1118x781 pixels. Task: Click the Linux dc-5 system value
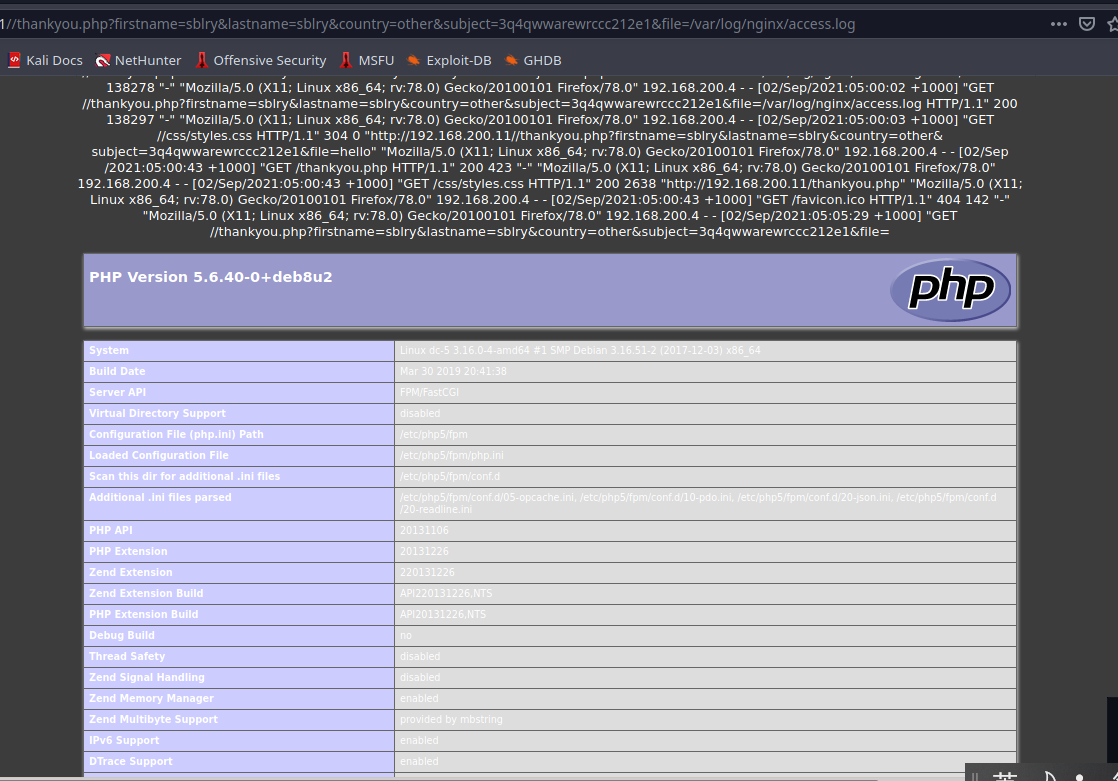coord(580,350)
